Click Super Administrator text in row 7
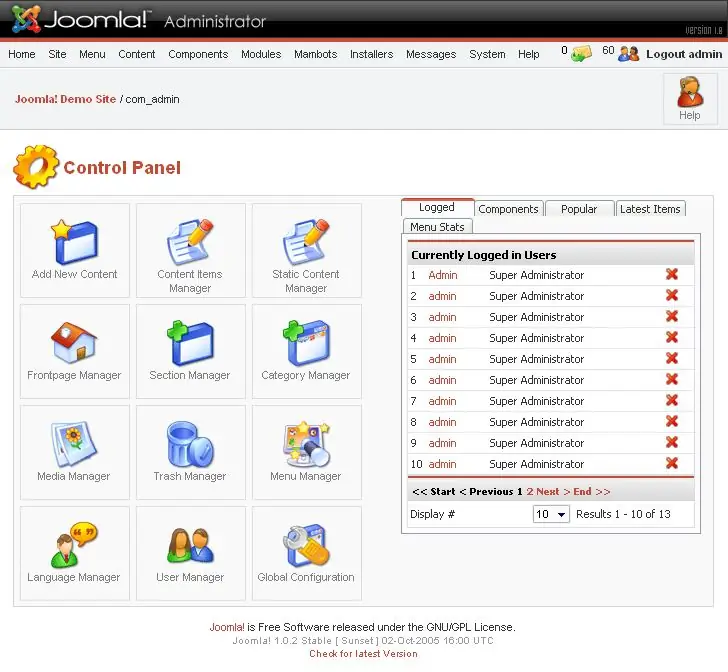This screenshot has height=672, width=728. click(x=536, y=401)
